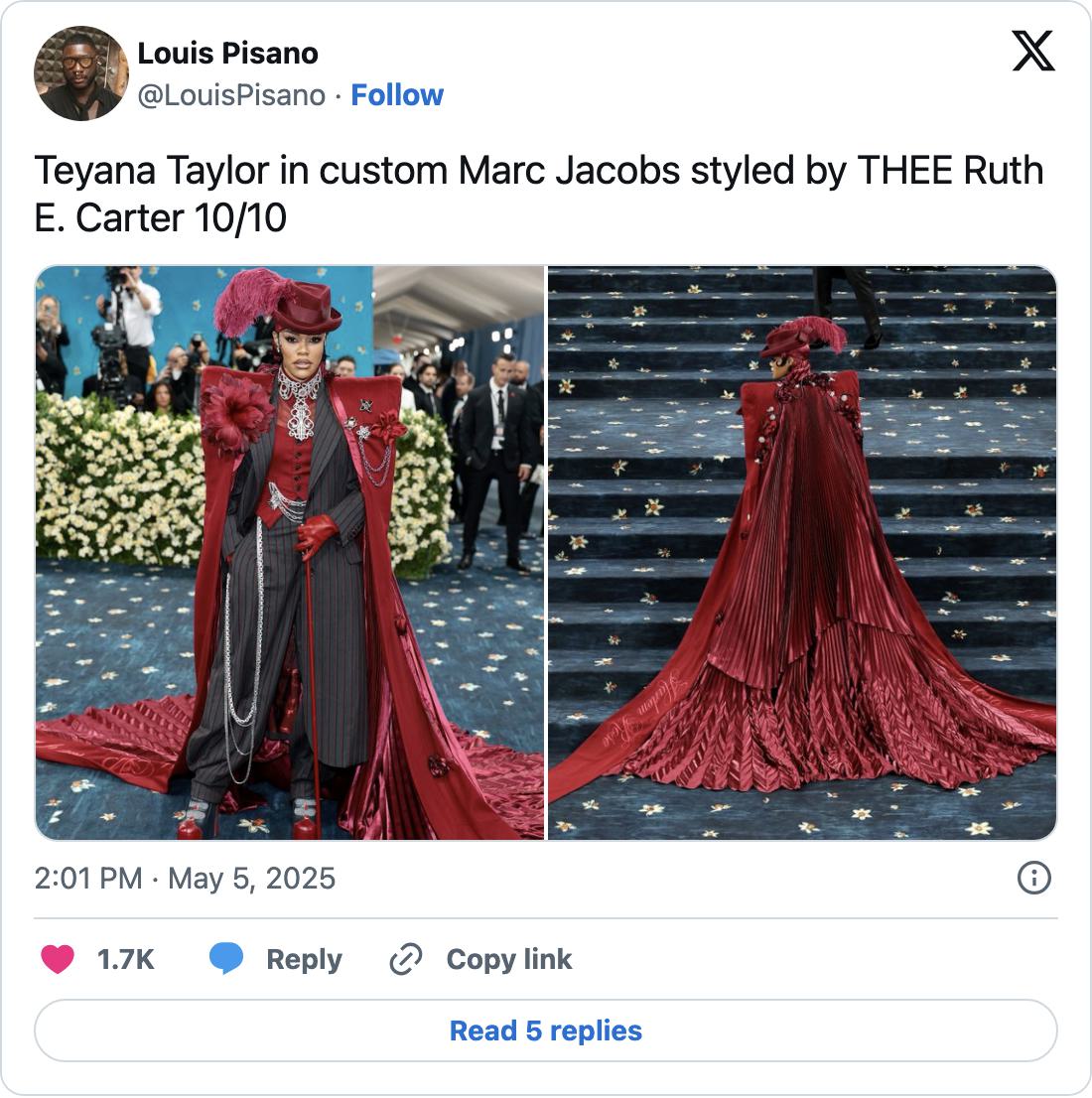Like the tweet with the heart icon
This screenshot has width=1092, height=1098.
(x=58, y=959)
